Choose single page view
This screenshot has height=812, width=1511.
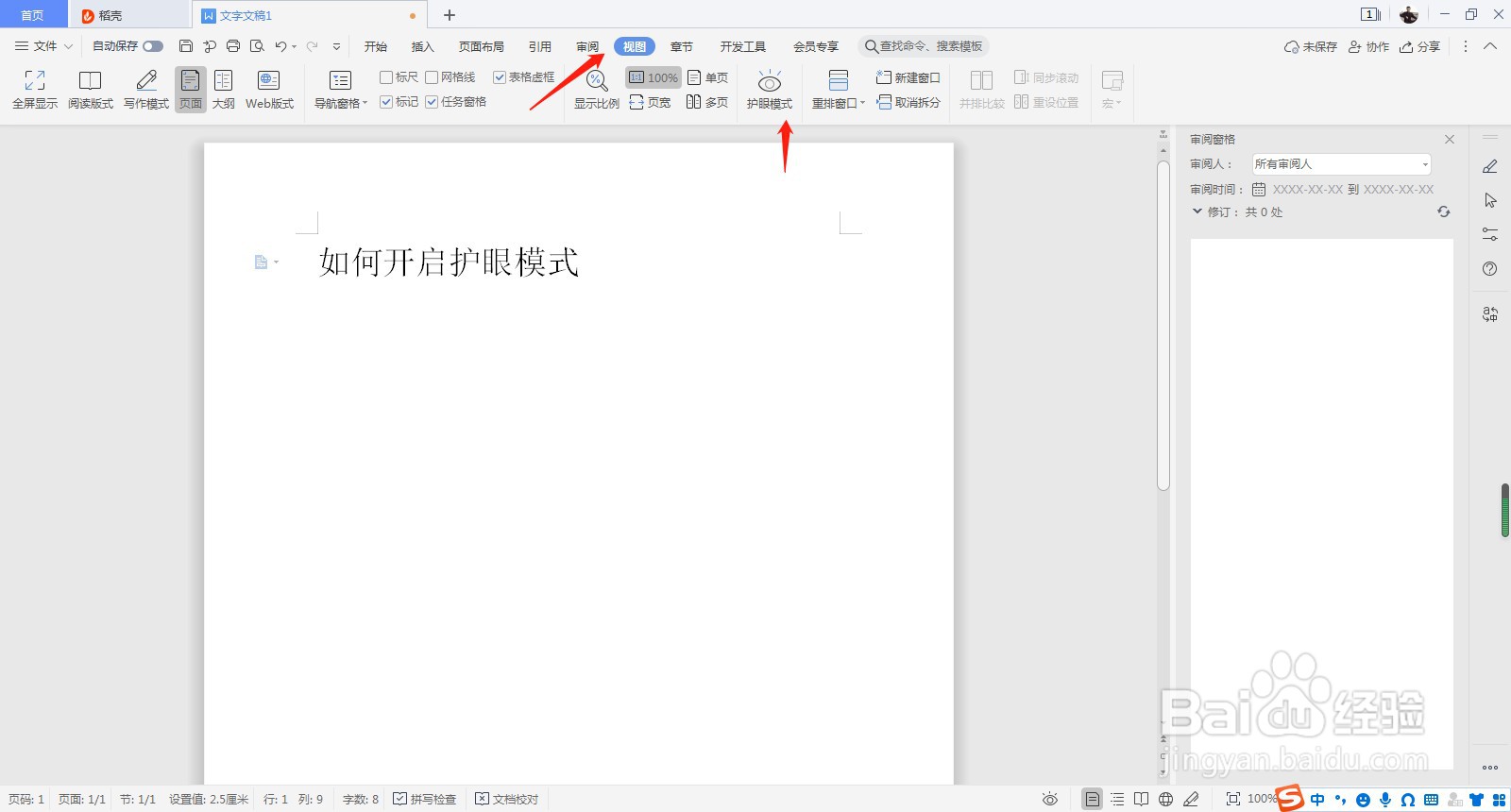[708, 77]
